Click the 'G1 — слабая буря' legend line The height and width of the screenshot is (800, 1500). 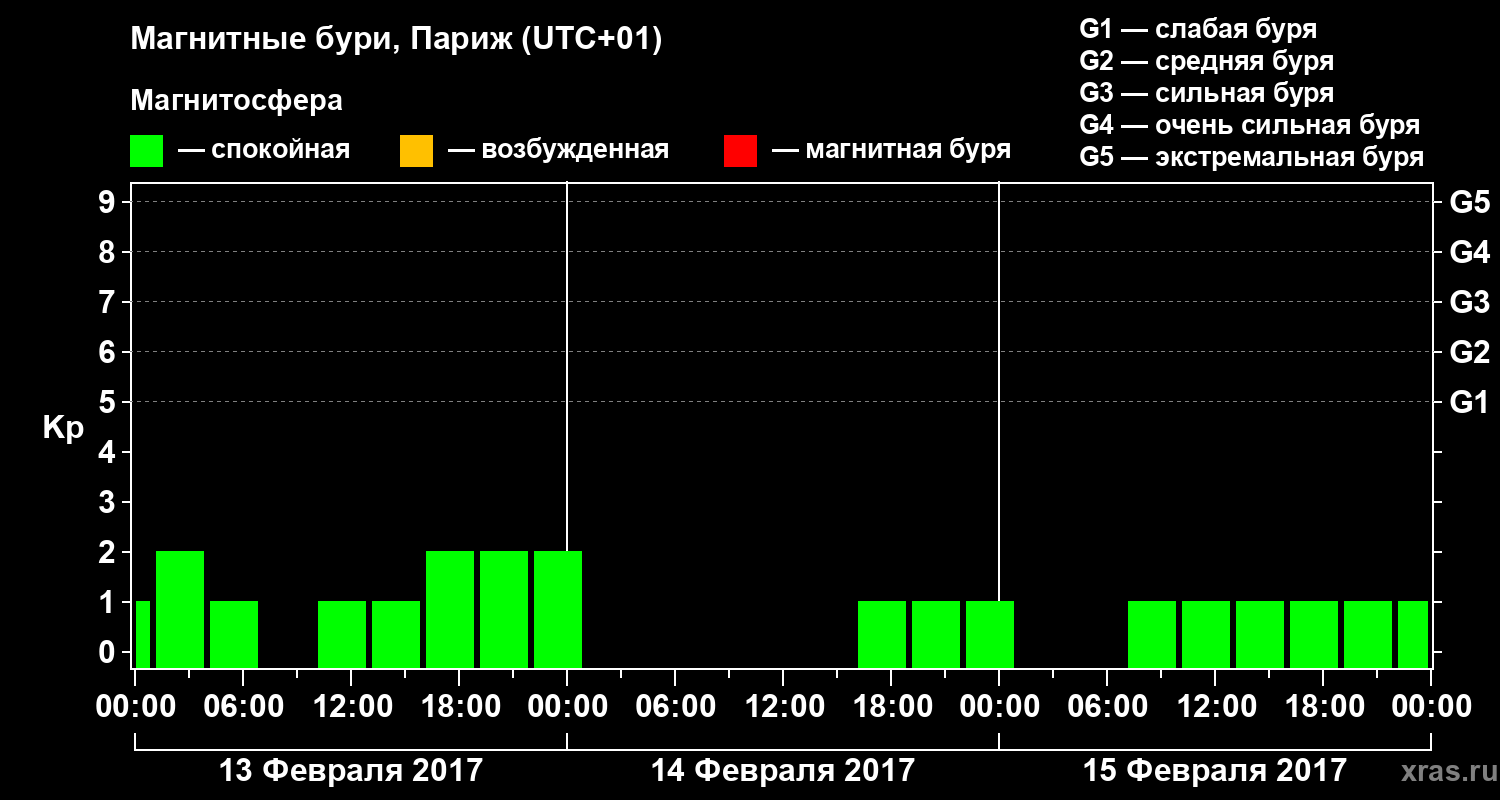1198,29
